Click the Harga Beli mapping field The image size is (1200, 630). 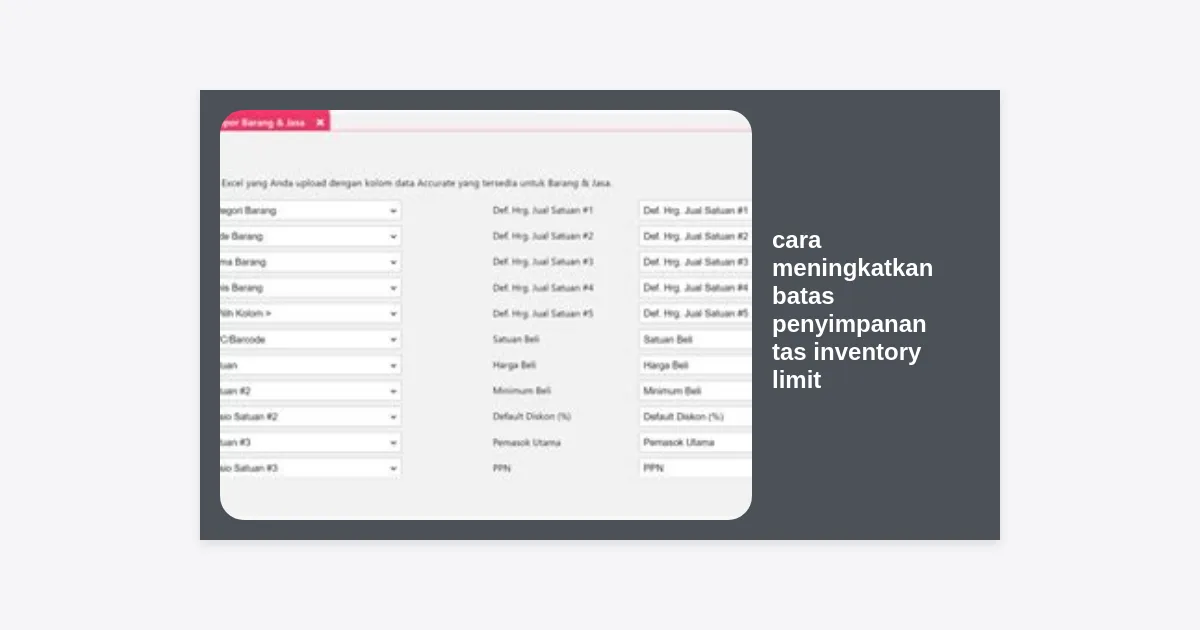[x=695, y=366]
